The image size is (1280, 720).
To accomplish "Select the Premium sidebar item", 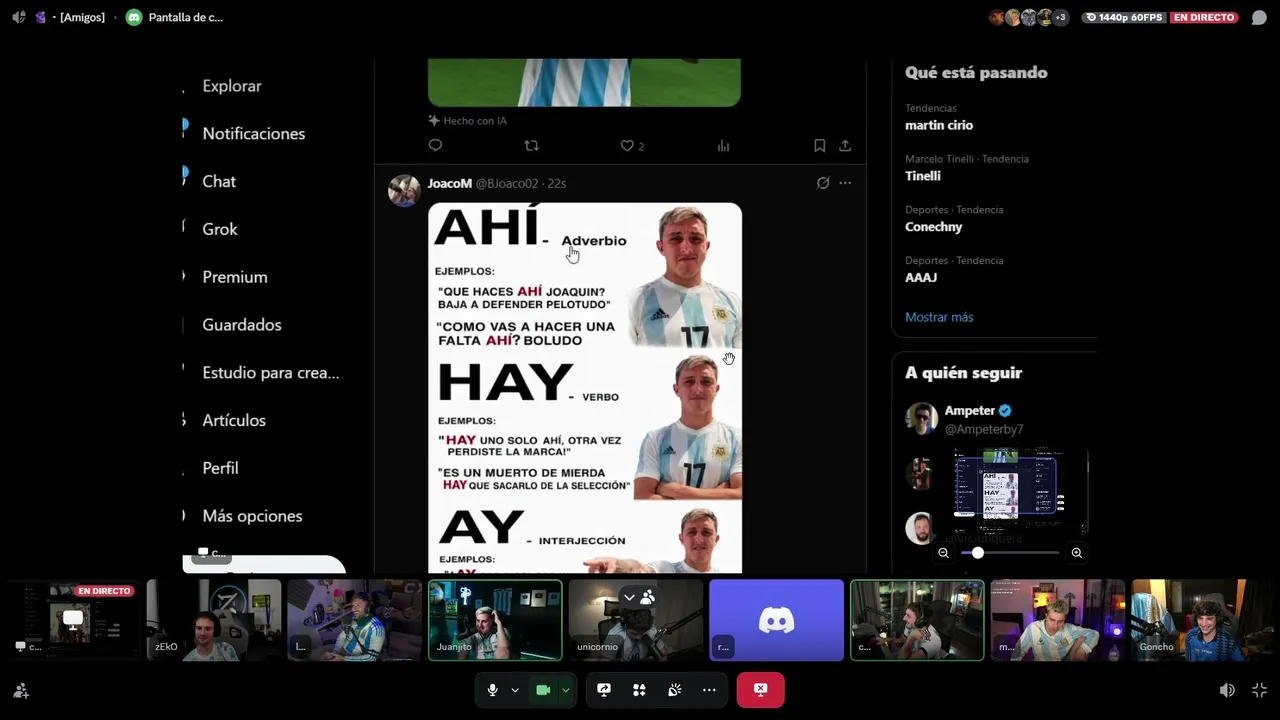I will point(235,277).
